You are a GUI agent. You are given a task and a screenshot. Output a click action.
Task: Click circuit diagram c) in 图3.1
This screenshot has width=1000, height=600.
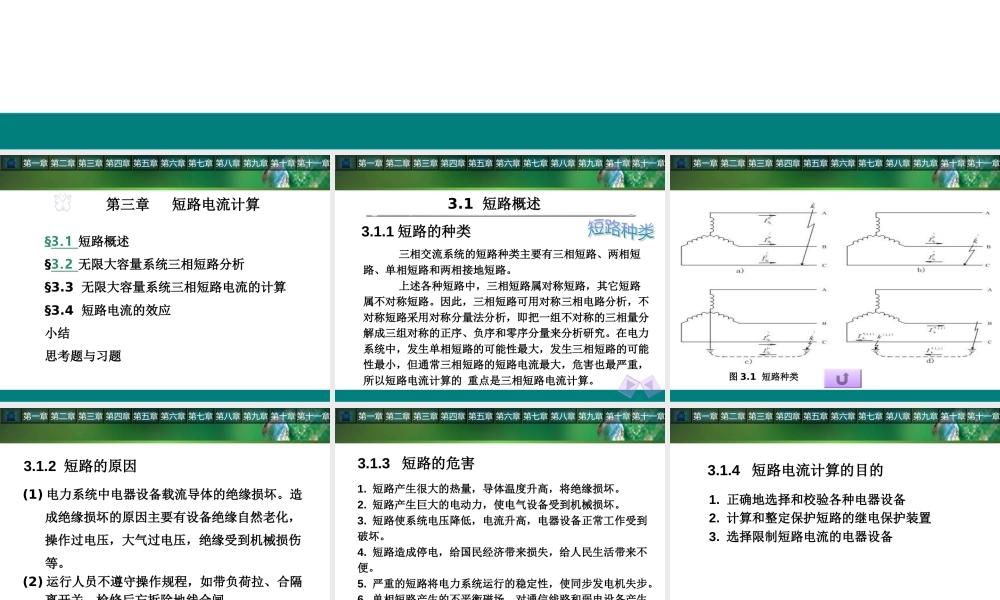click(754, 325)
